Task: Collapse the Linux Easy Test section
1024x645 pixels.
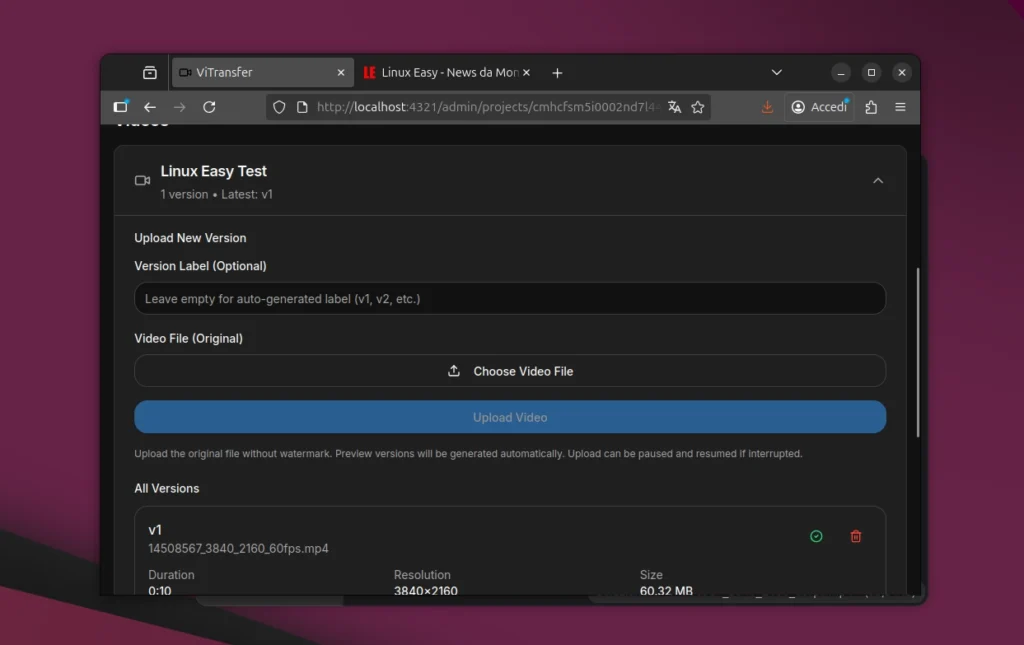Action: click(x=878, y=181)
